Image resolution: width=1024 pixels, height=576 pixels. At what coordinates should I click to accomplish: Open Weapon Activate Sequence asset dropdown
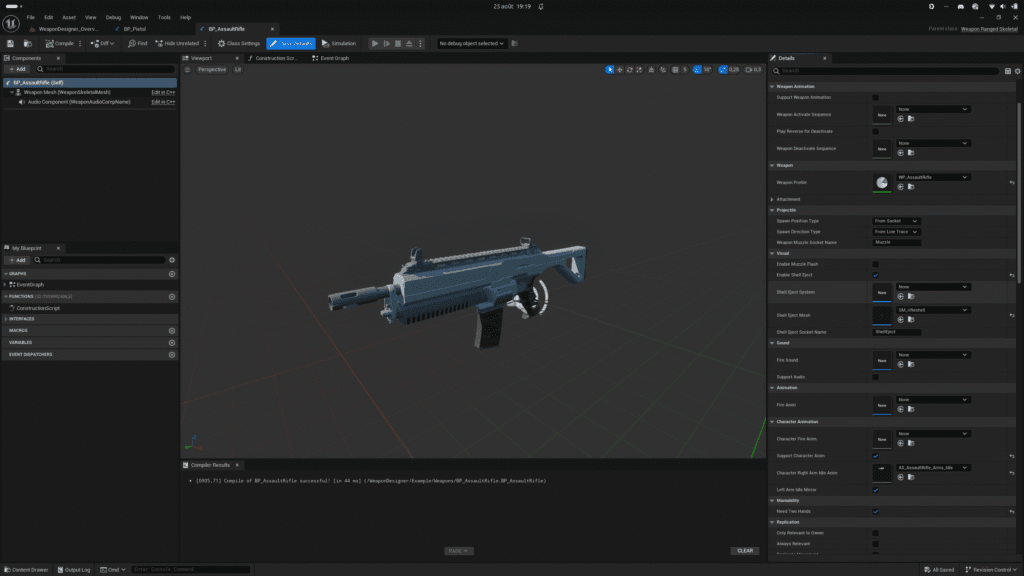click(x=933, y=109)
